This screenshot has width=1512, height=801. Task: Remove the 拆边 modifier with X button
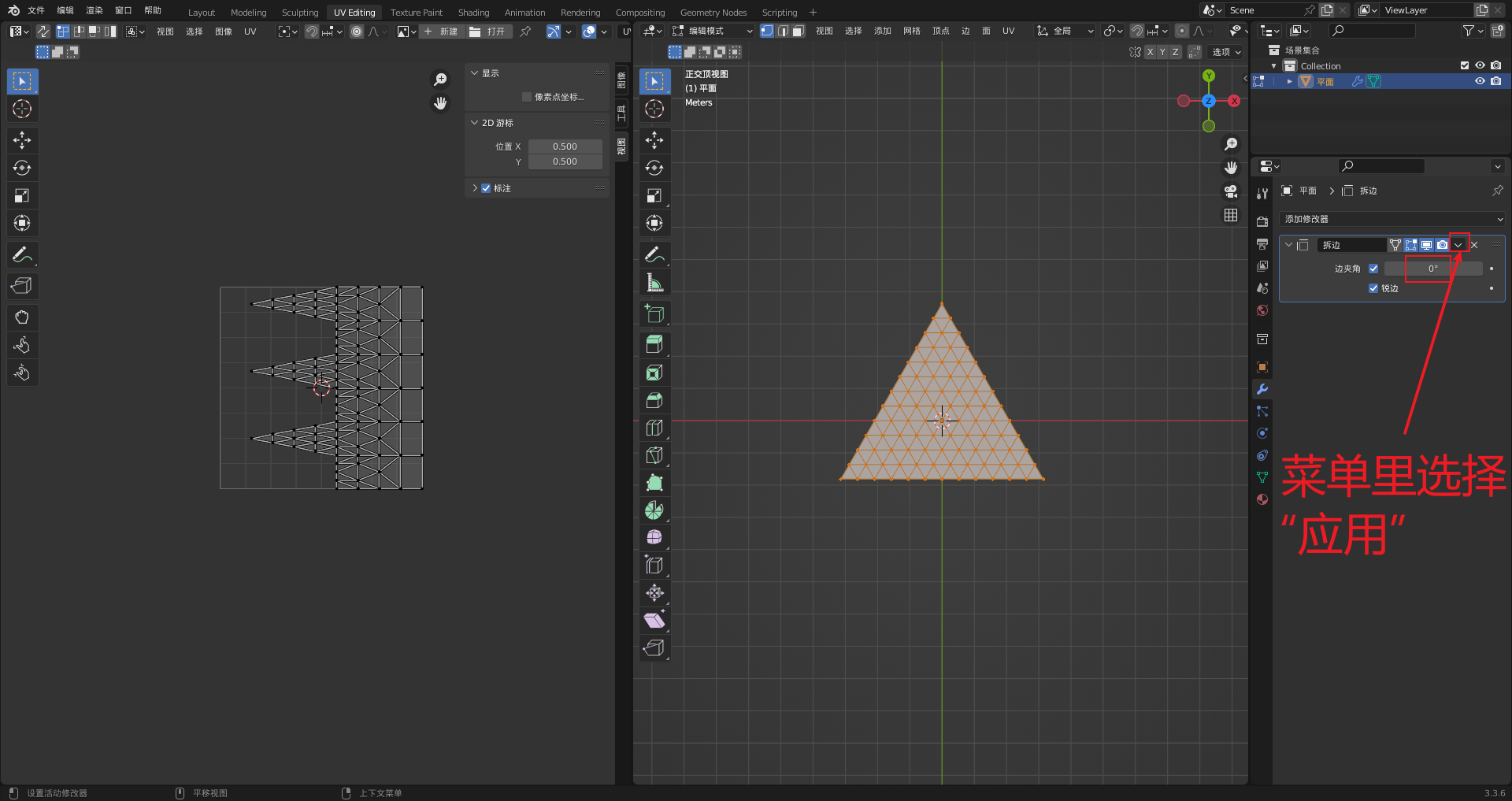click(x=1474, y=245)
